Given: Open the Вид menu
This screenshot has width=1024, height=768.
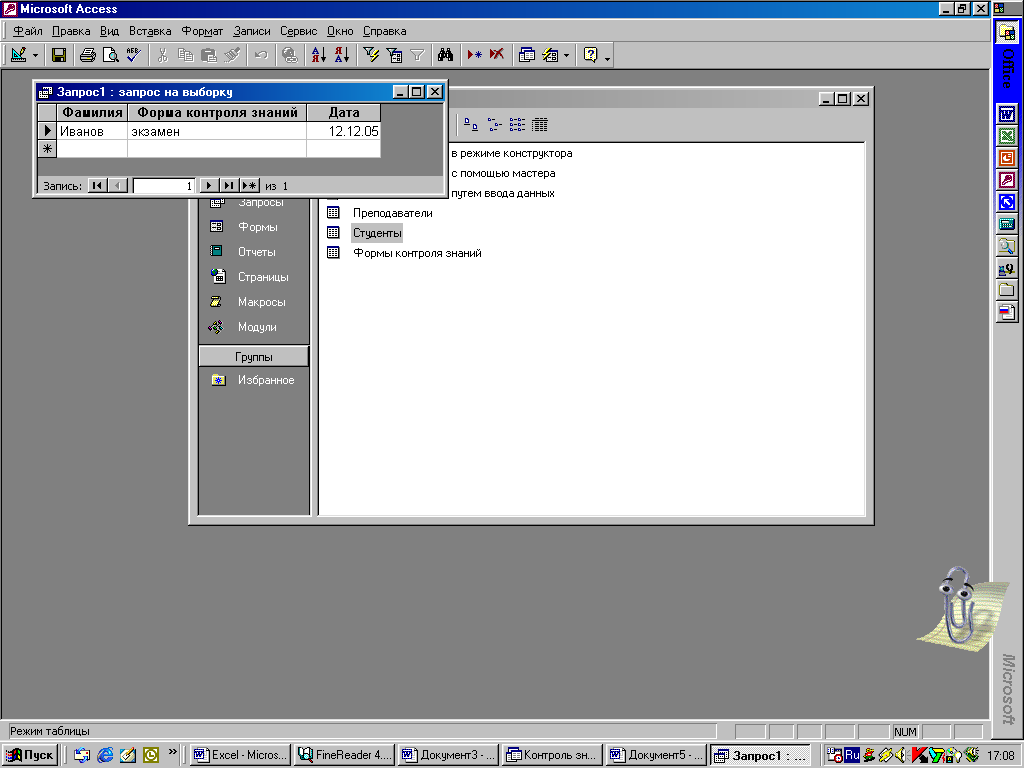Looking at the screenshot, I should click(109, 31).
